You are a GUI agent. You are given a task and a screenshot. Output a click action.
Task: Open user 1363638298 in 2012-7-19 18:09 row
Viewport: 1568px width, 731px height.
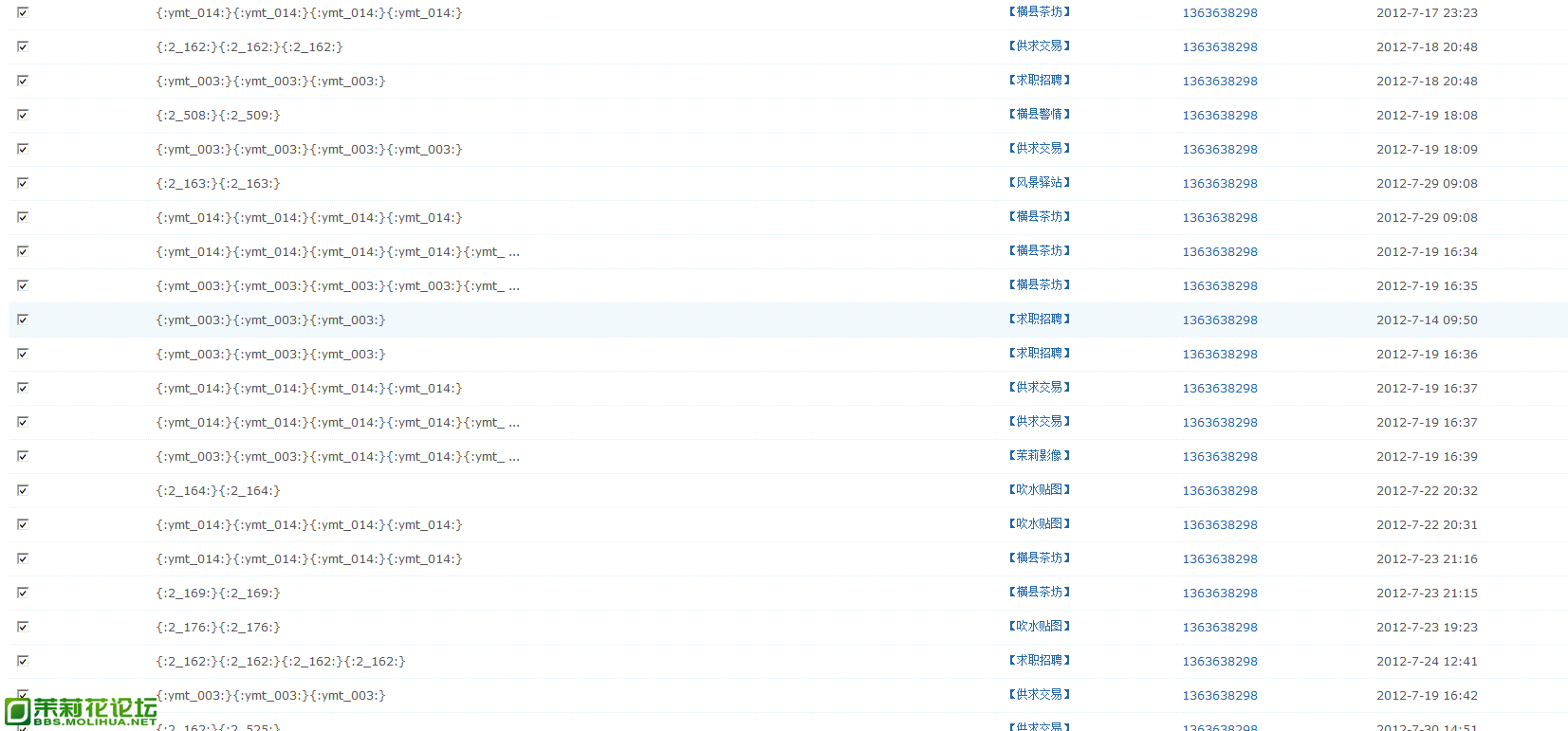tap(1220, 150)
